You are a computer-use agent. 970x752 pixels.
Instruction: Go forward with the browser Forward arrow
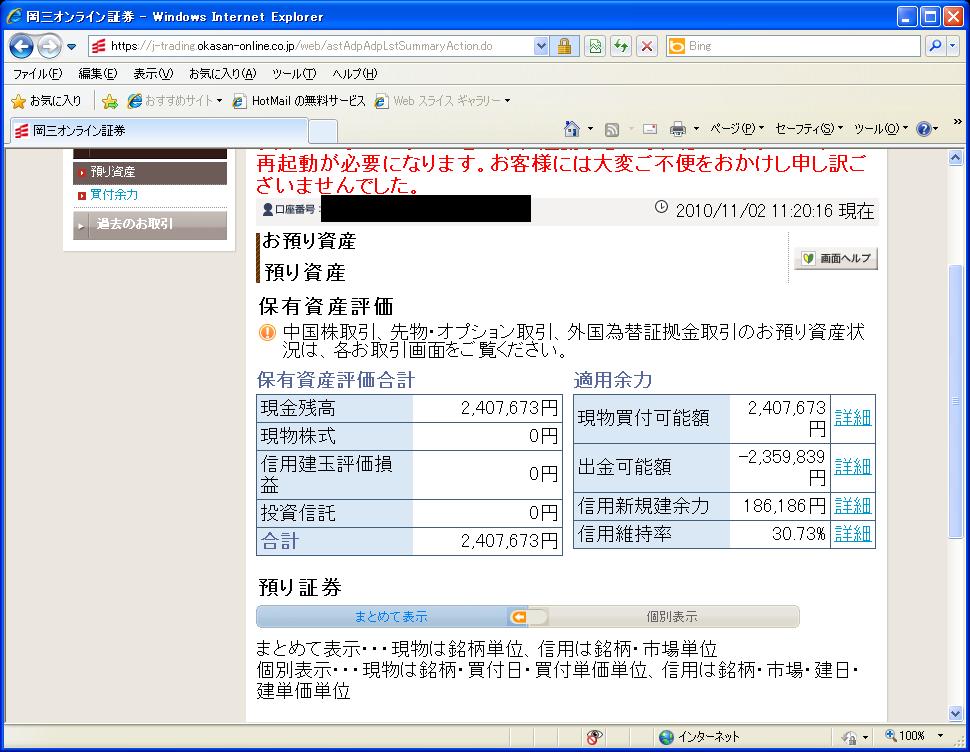49,46
